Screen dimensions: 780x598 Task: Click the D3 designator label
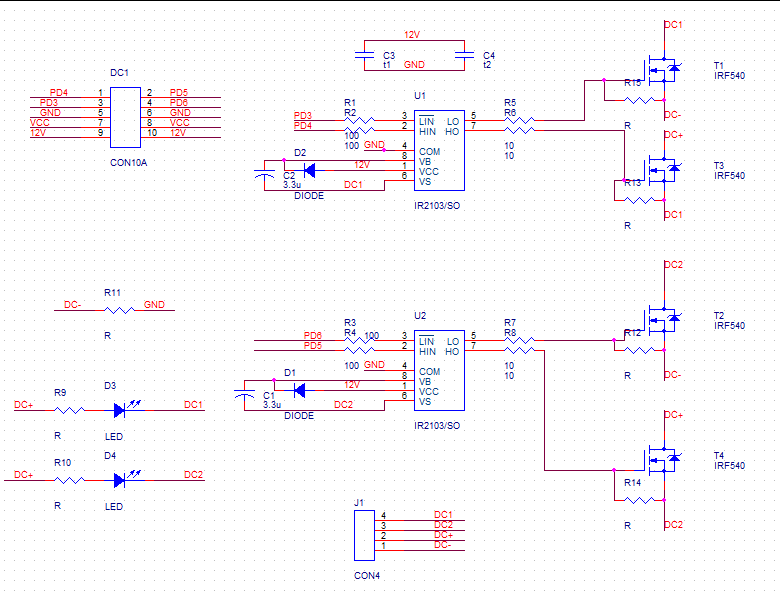110,386
